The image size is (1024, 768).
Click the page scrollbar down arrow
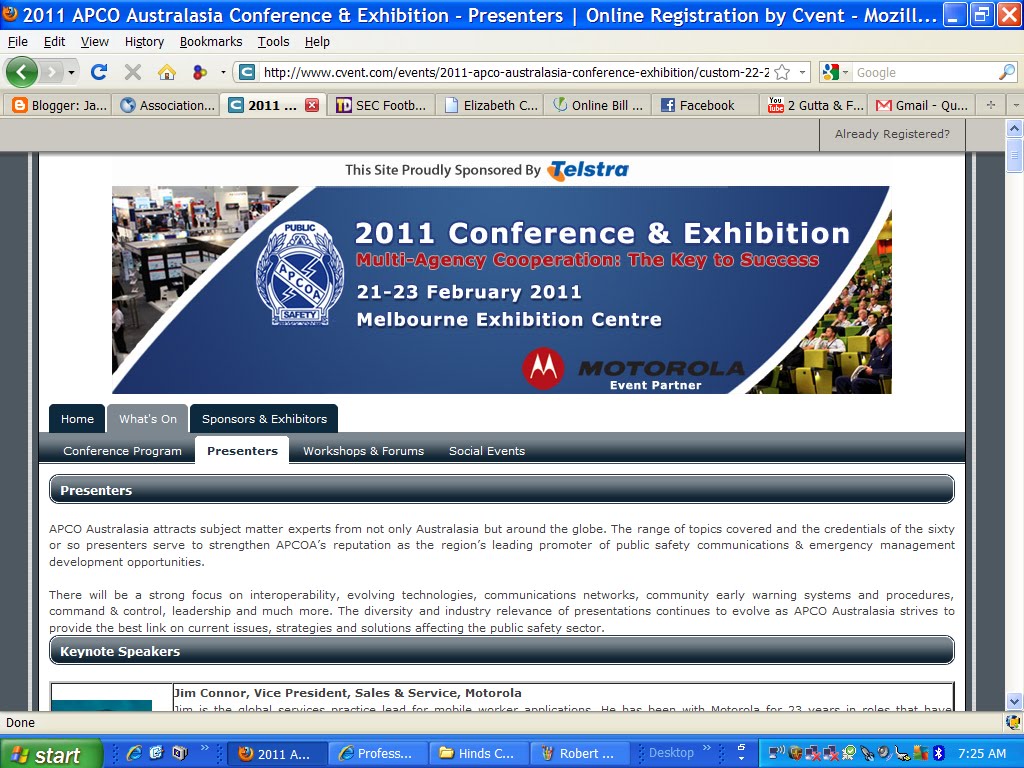(1014, 701)
